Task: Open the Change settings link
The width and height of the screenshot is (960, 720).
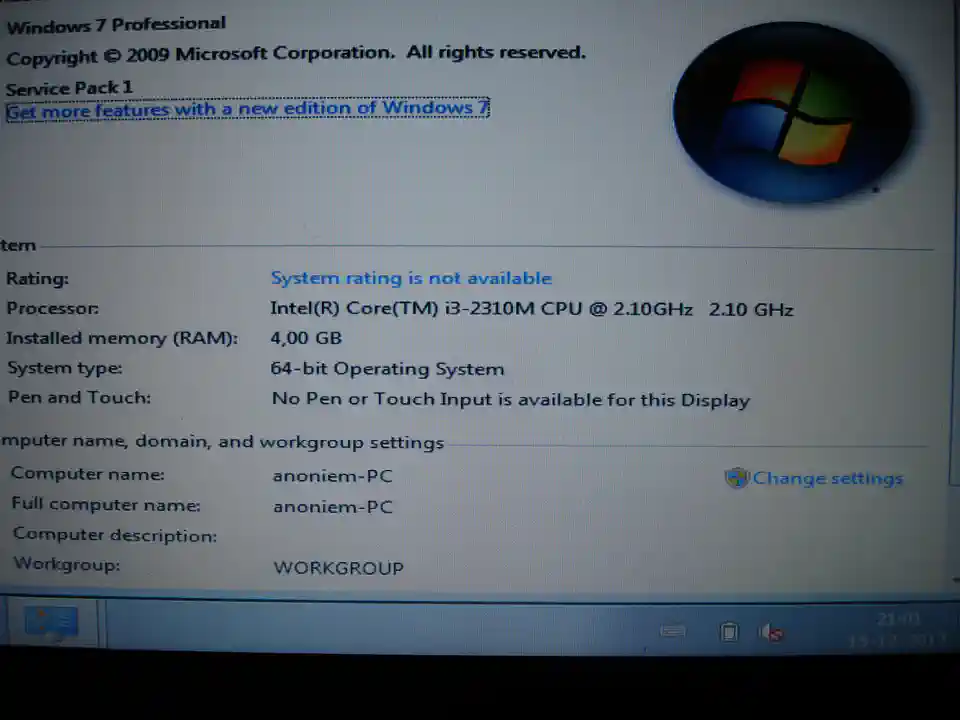Action: [827, 478]
